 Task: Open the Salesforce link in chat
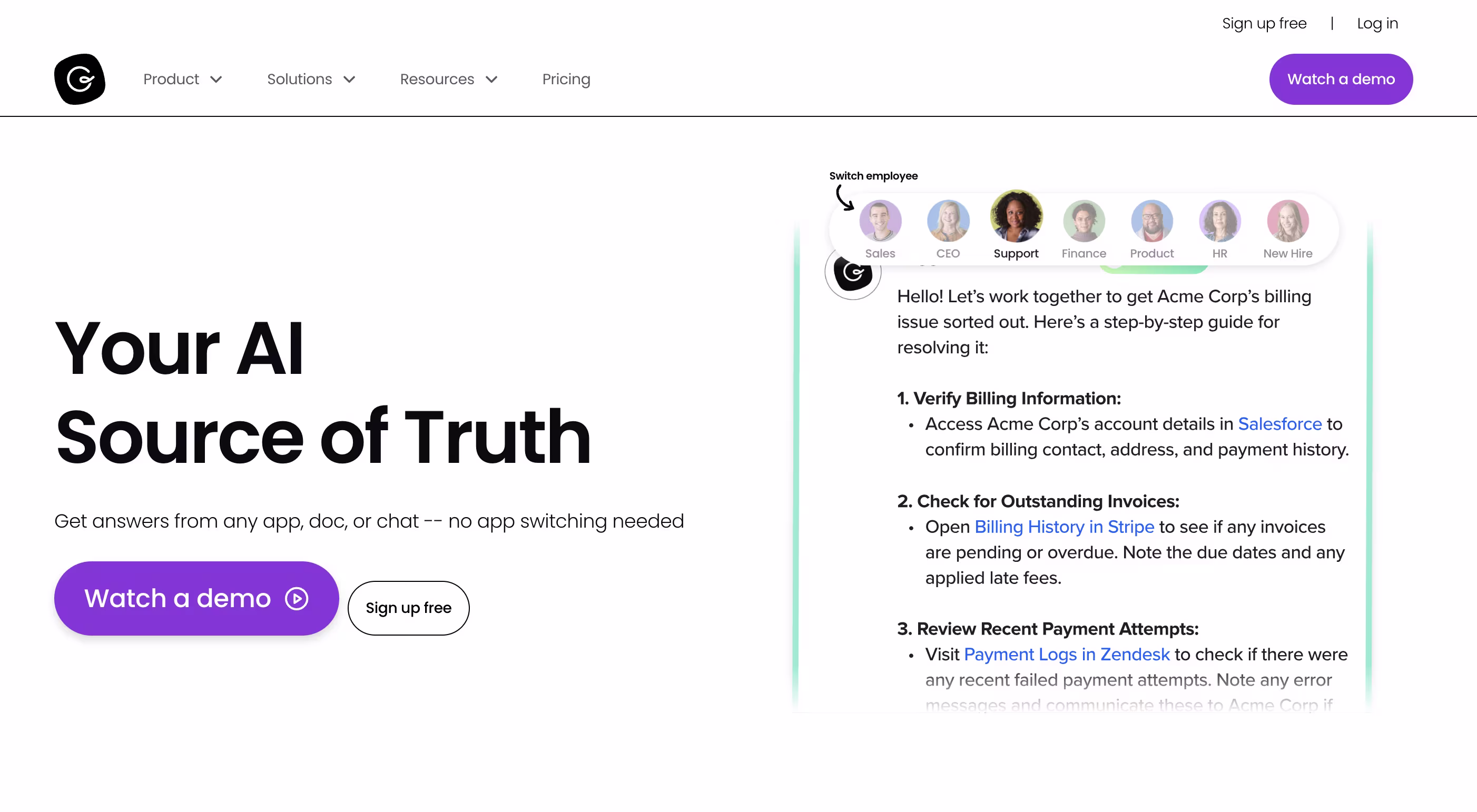click(x=1280, y=424)
